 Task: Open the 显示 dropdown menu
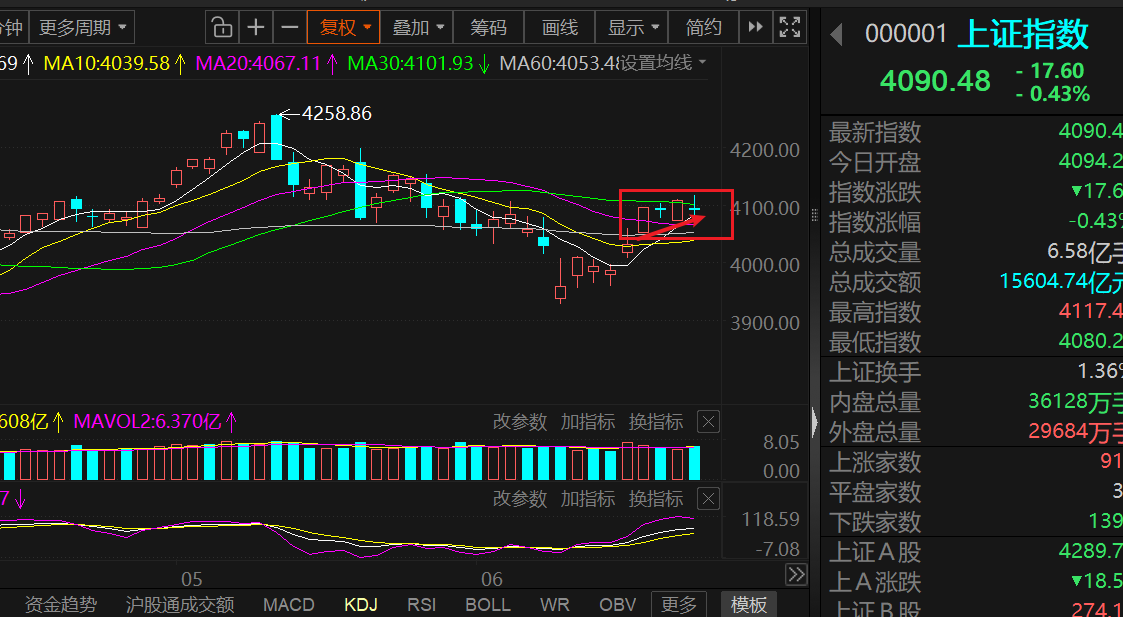coord(632,28)
